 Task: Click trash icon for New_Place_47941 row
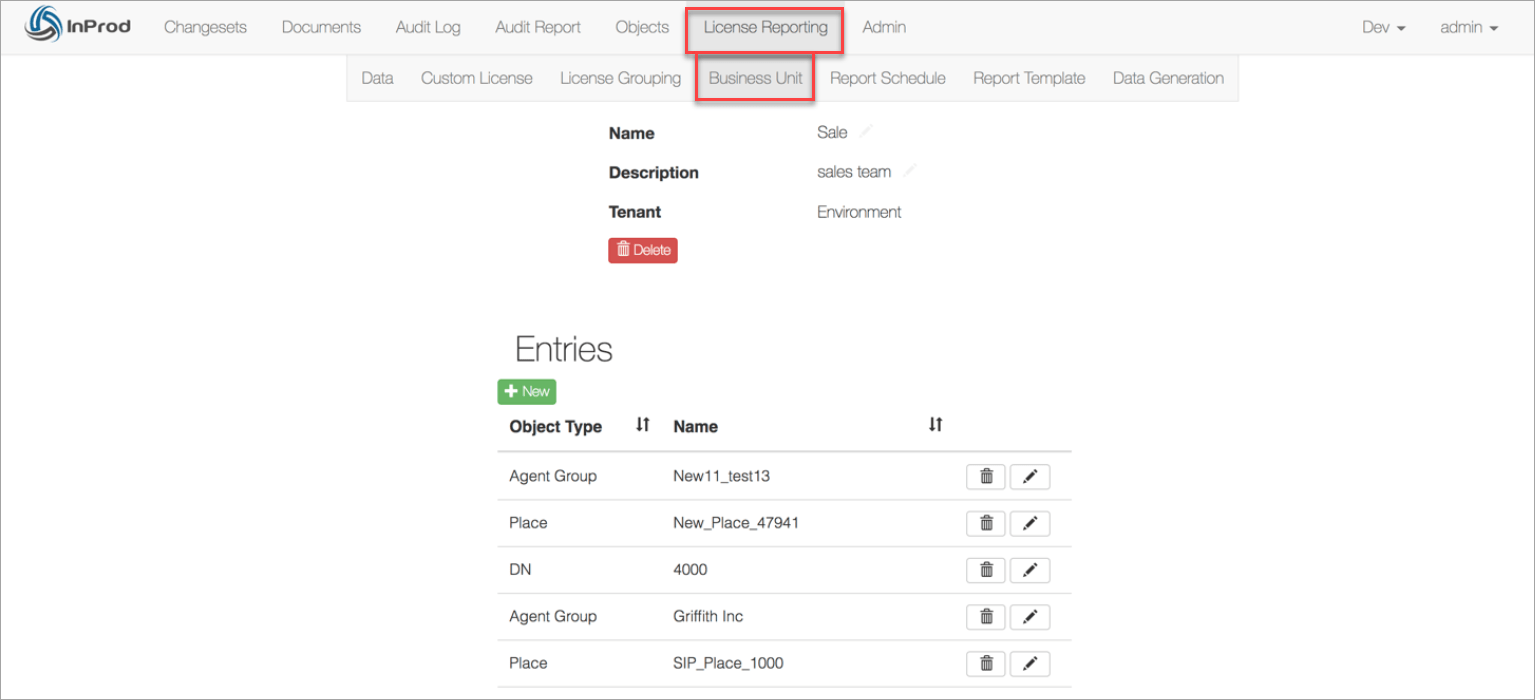pyautogui.click(x=986, y=523)
